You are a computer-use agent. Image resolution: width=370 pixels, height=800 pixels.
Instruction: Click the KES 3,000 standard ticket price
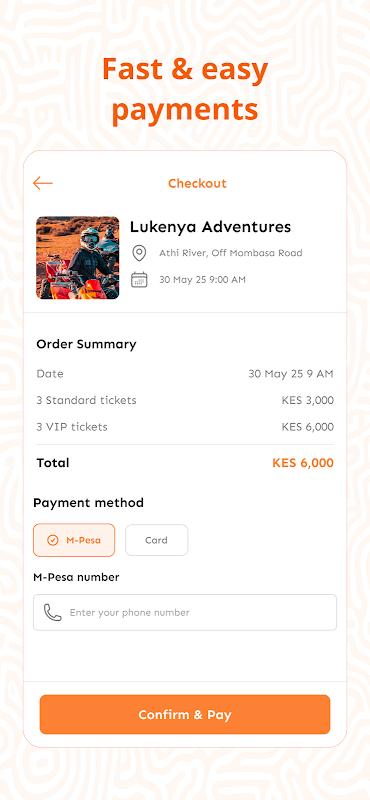pos(308,400)
